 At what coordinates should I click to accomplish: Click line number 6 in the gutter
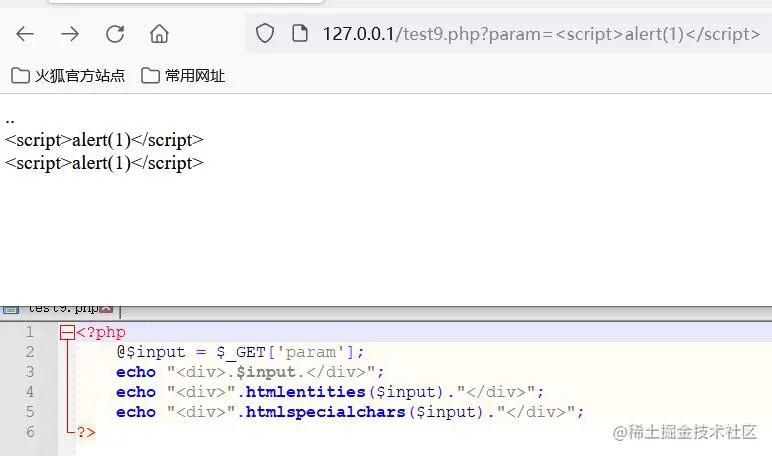(30, 432)
